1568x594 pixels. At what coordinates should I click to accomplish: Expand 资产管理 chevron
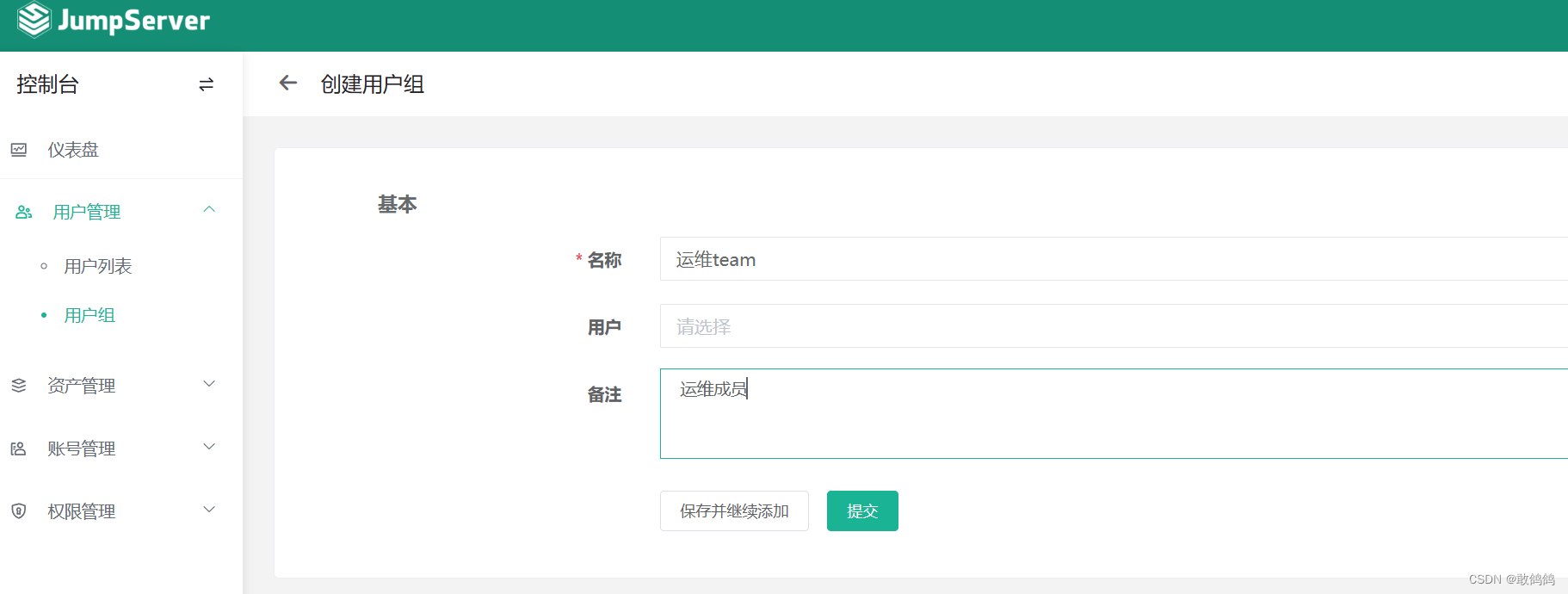point(209,384)
